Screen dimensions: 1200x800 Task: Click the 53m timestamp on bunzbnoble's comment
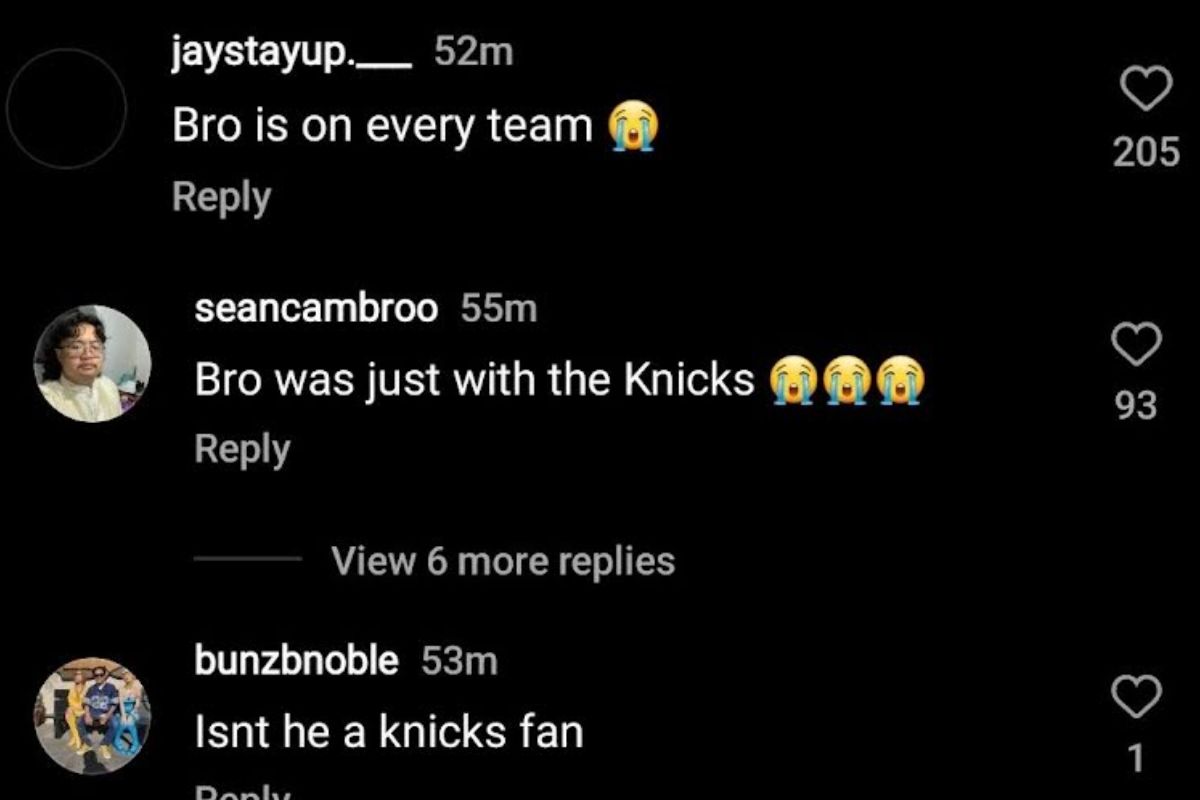[x=460, y=661]
